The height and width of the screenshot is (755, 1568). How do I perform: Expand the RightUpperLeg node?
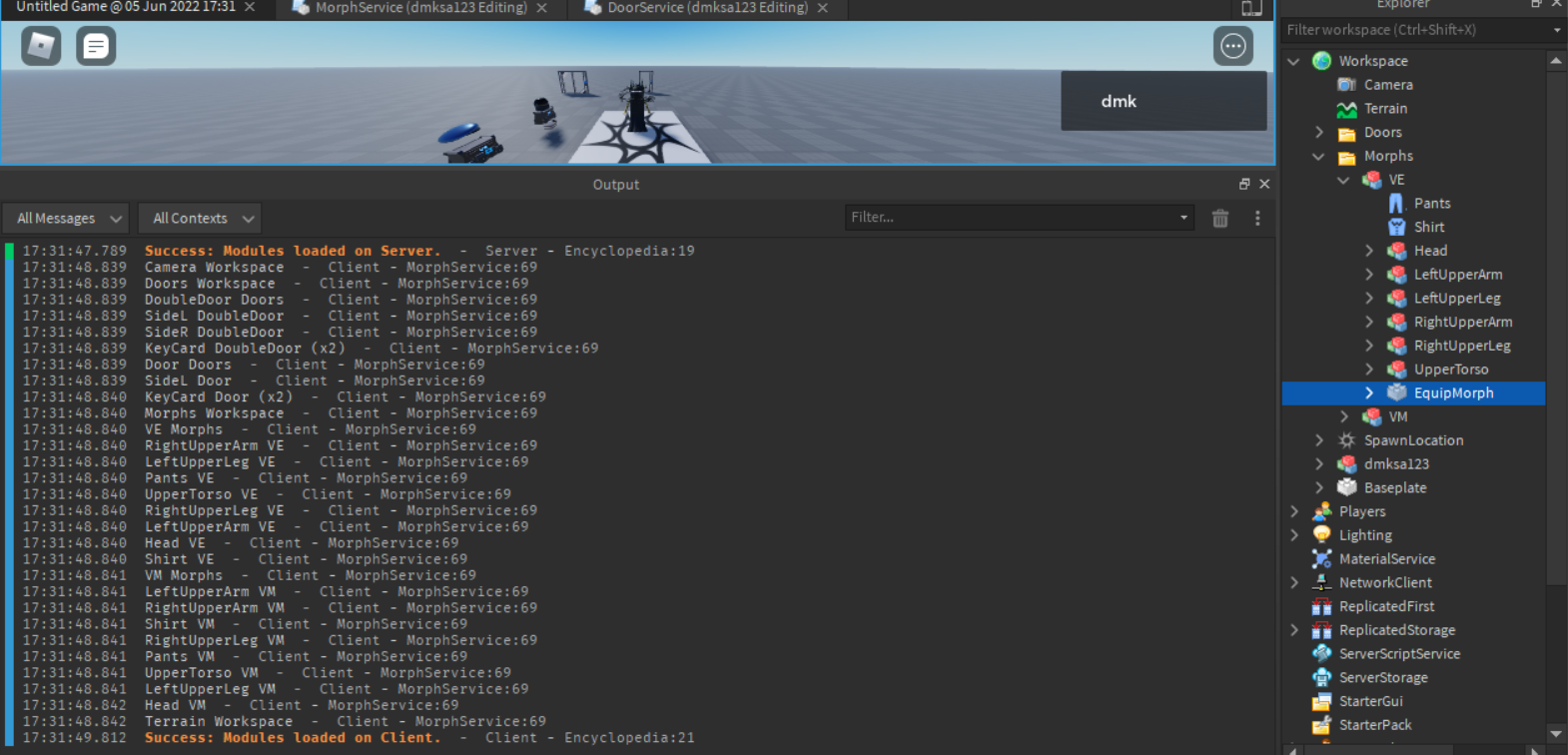point(1369,346)
